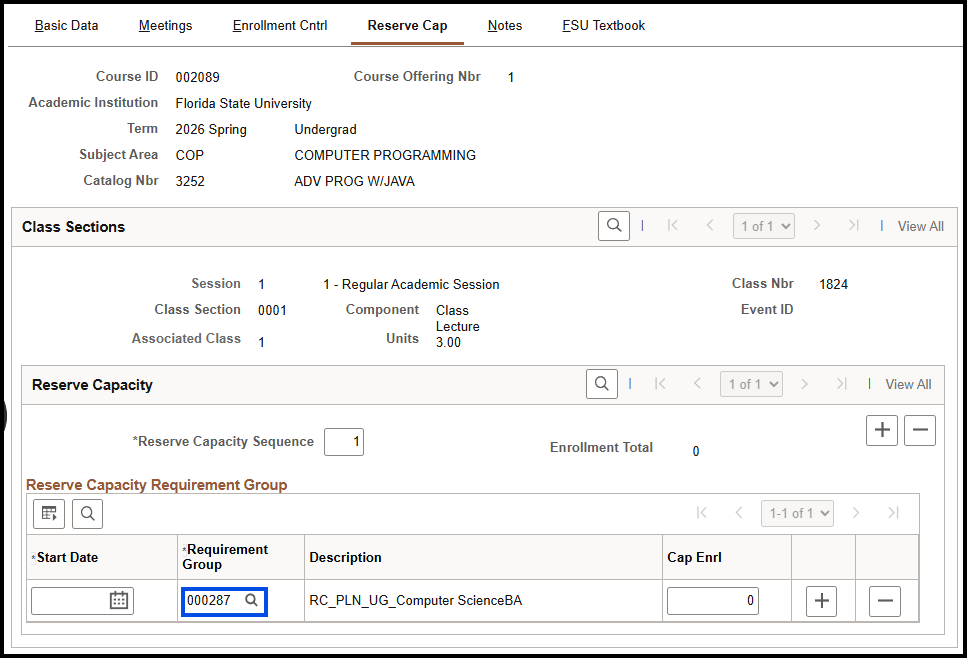967x658 pixels.
Task: Remove the 000287 row with its minus icon
Action: 886,600
